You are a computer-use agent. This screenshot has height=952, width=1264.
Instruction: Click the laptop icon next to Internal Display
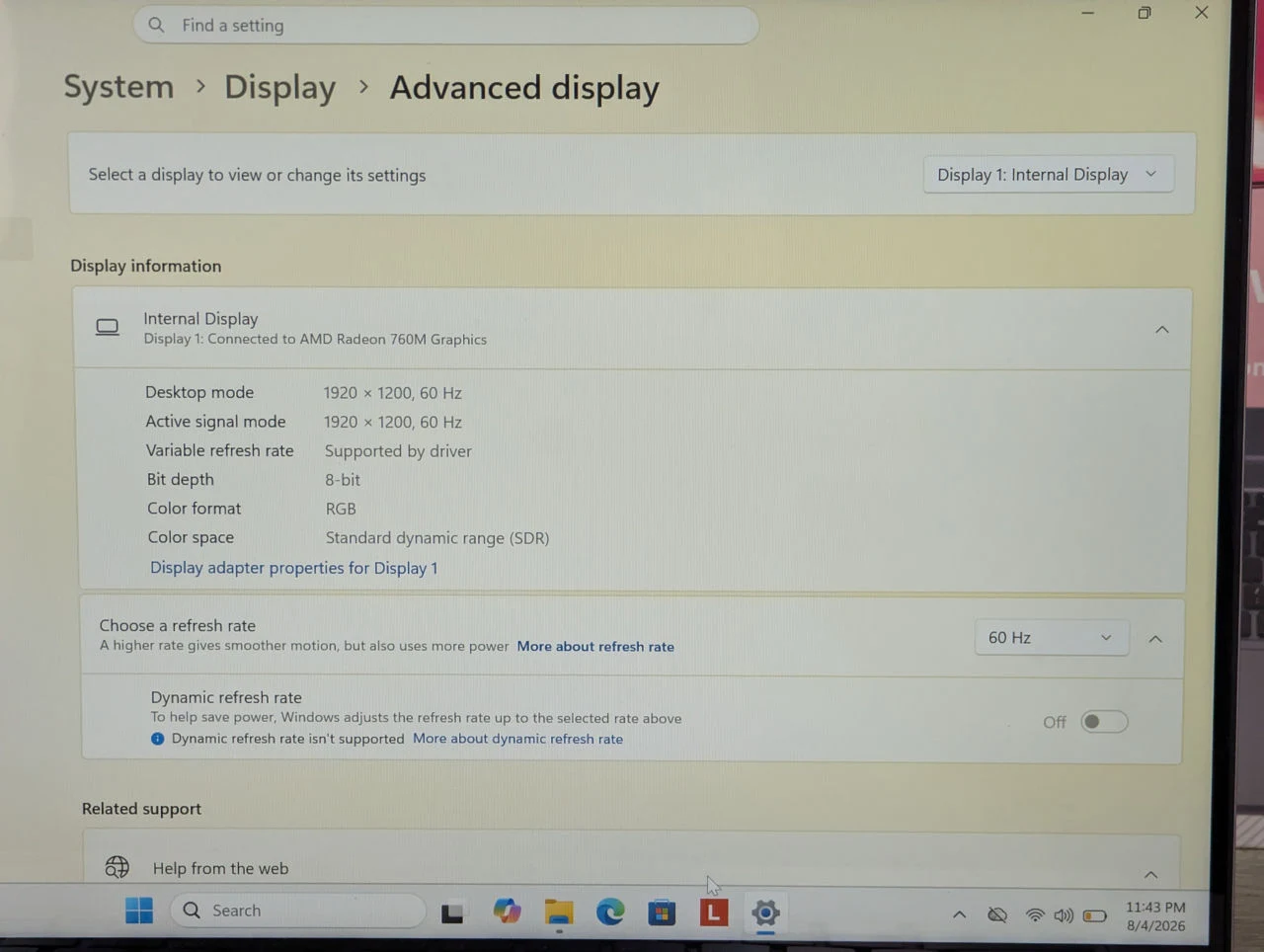coord(107,327)
